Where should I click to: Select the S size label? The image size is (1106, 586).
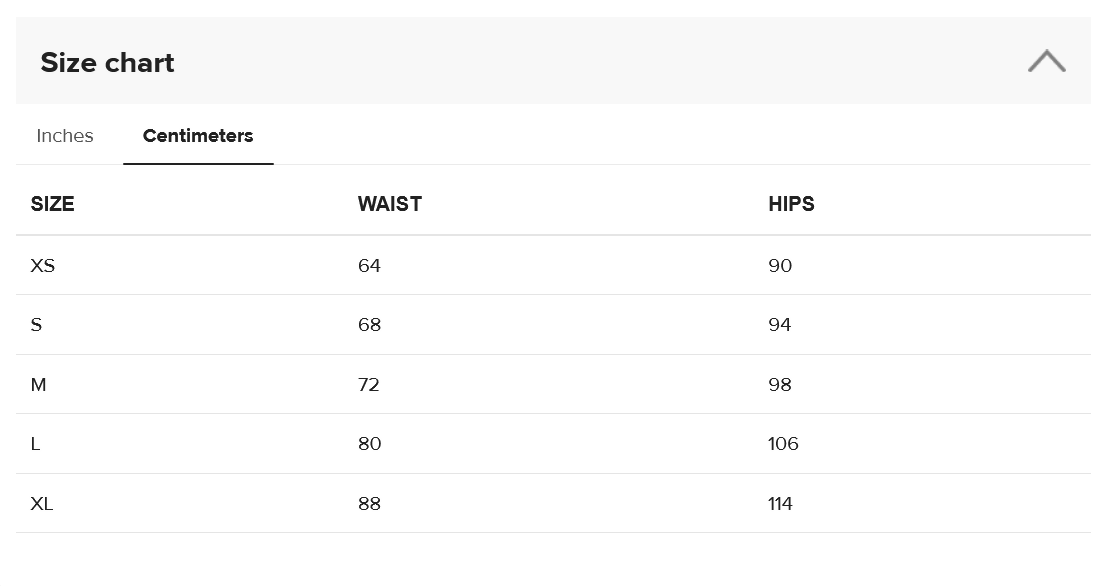36,325
